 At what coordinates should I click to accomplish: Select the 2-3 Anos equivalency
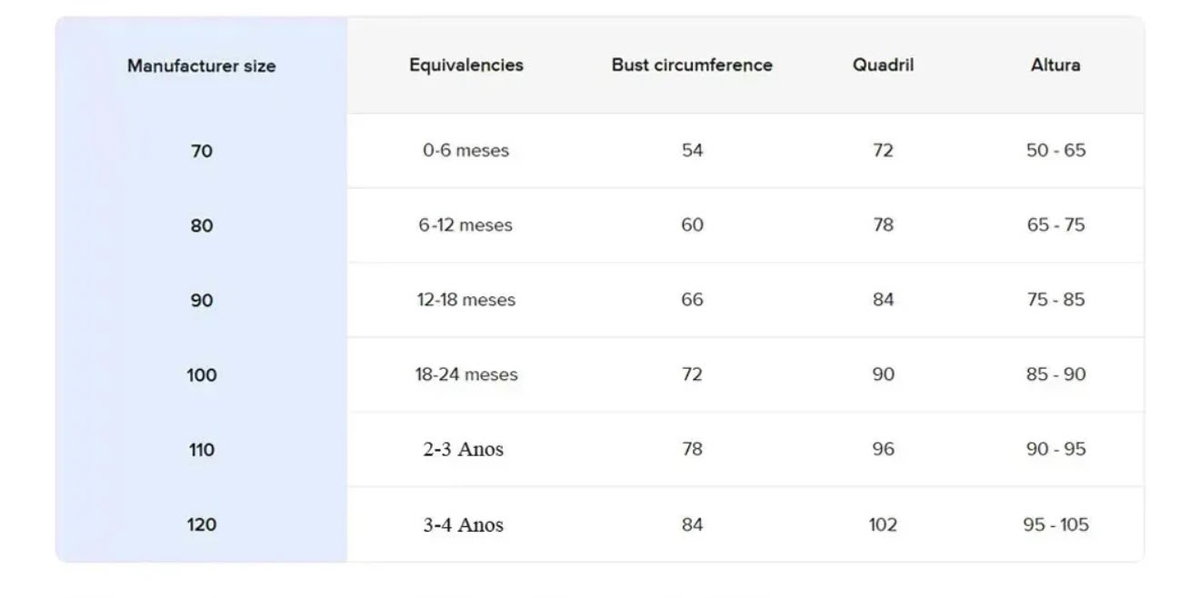coord(463,449)
